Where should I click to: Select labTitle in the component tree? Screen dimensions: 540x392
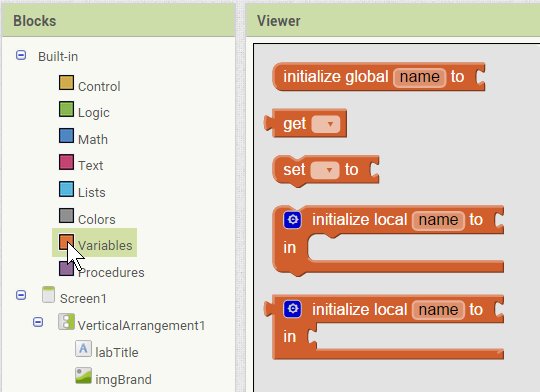117,352
